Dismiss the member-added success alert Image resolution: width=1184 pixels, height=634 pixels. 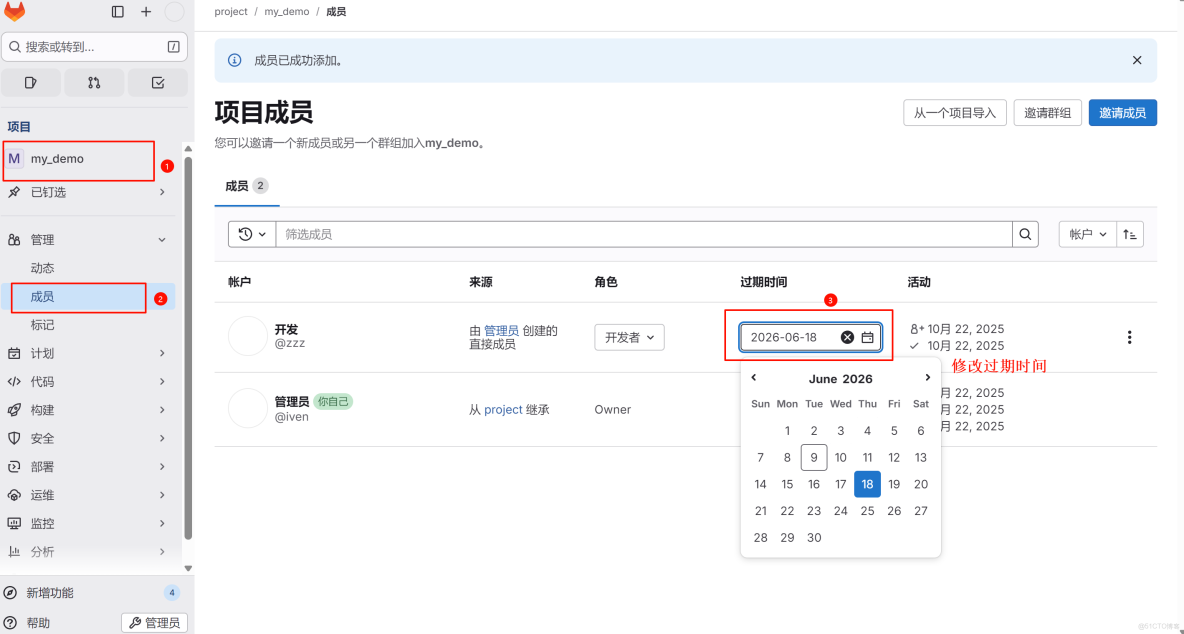[x=1137, y=60]
